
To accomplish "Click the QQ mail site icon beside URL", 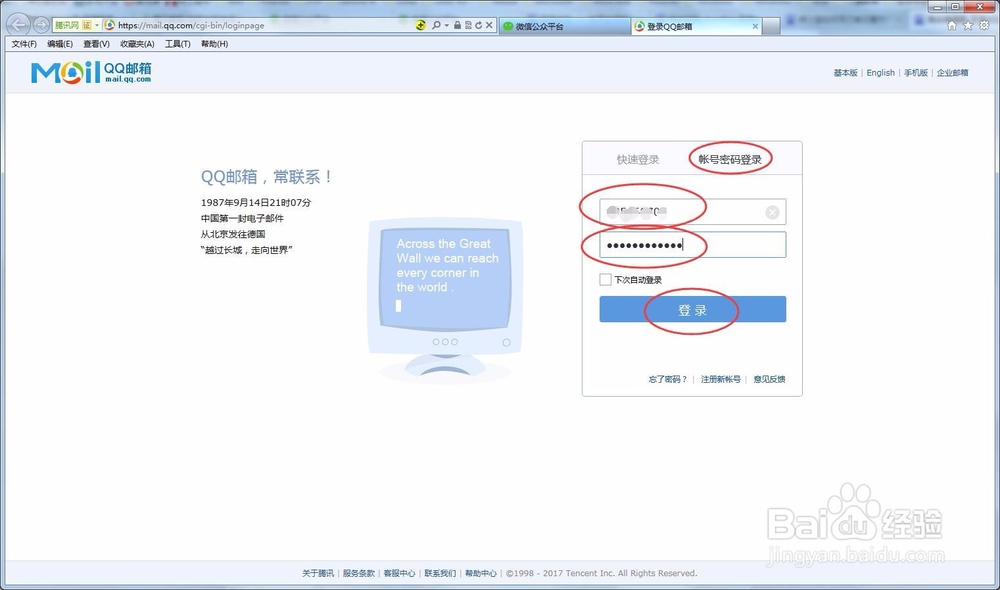I will click(109, 25).
